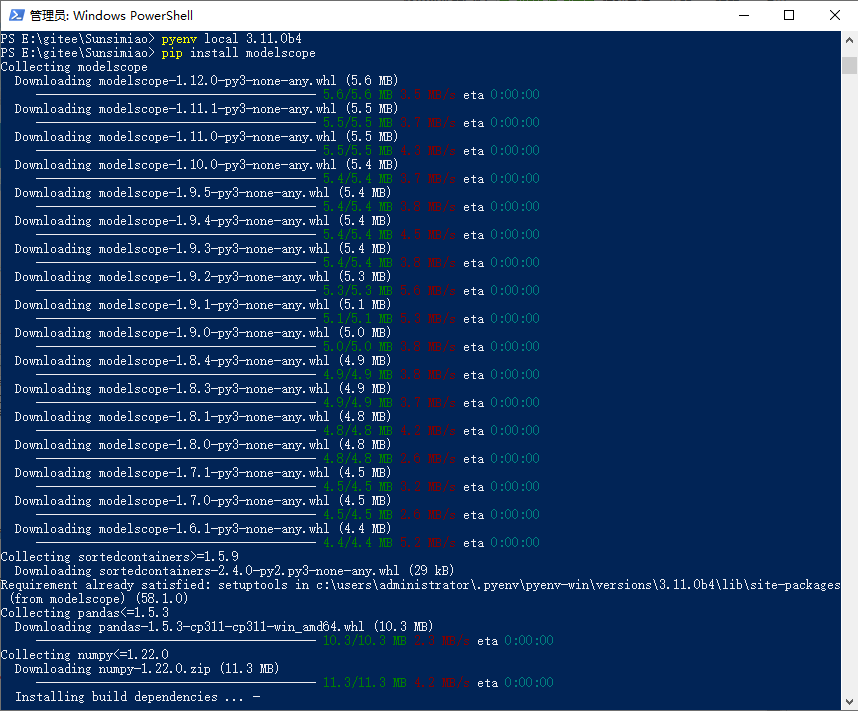Click the scrollbar down arrow
The width and height of the screenshot is (858, 711).
pos(849,702)
